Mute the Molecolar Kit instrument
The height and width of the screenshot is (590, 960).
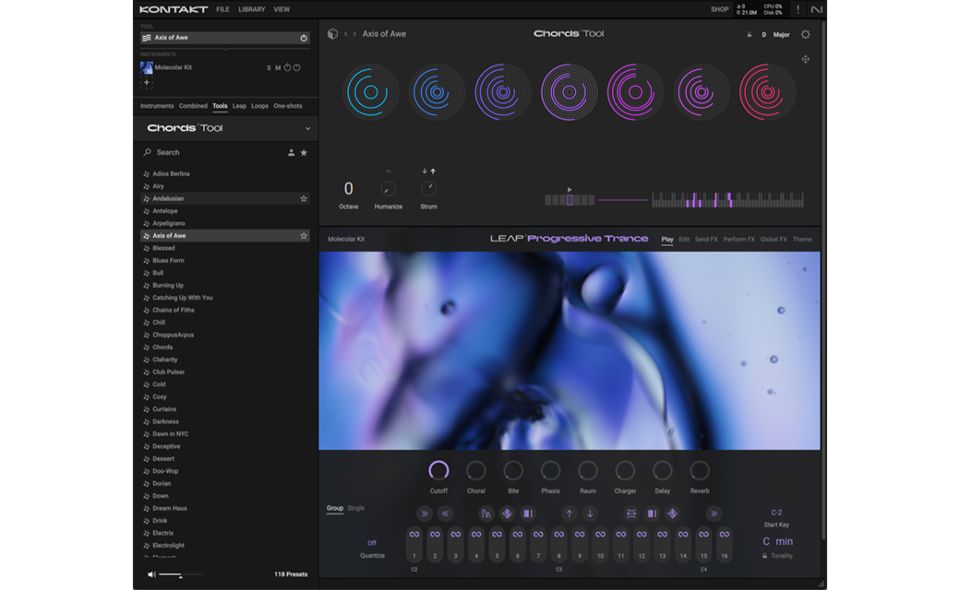[x=277, y=68]
